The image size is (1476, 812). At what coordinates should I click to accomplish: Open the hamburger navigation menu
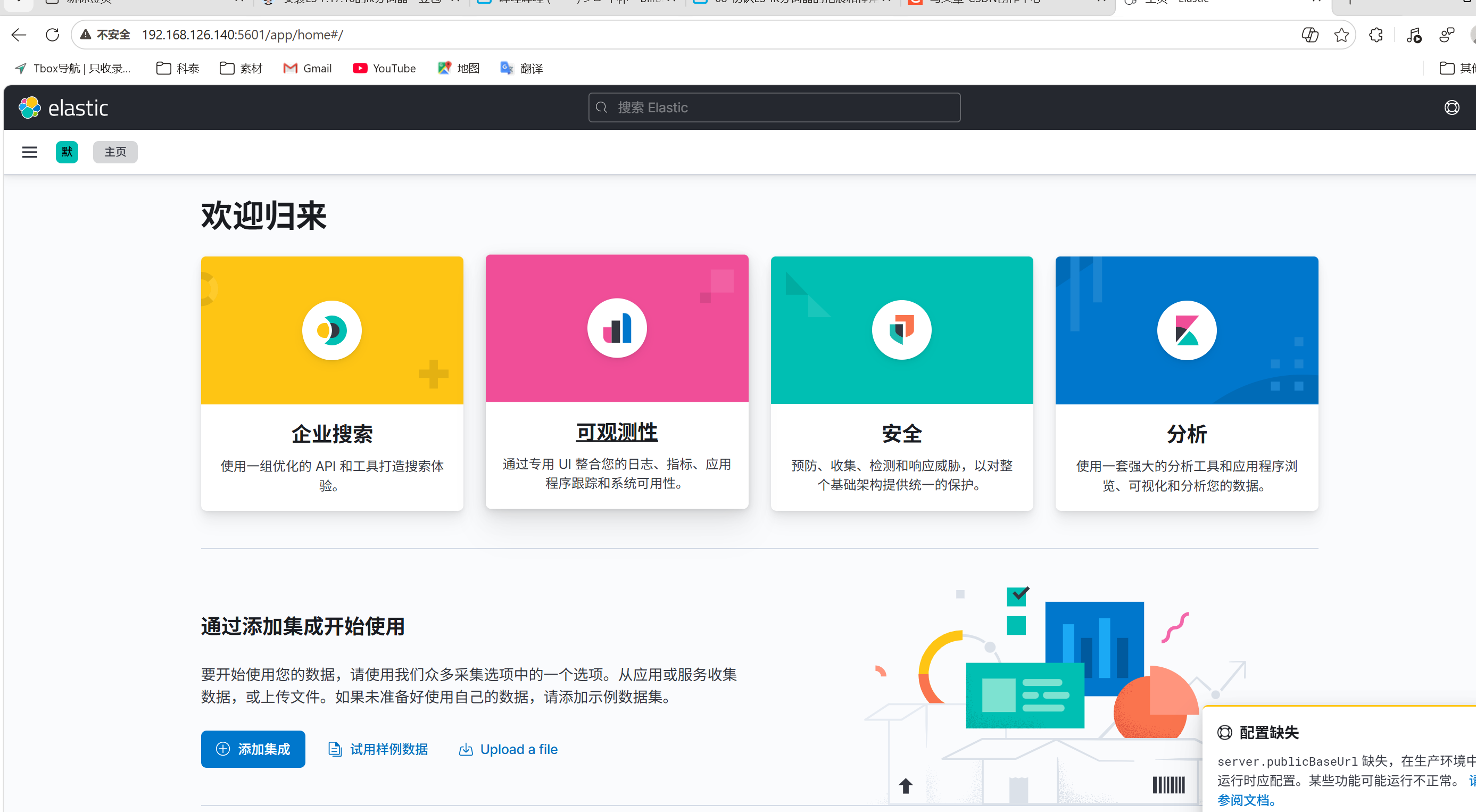point(29,152)
